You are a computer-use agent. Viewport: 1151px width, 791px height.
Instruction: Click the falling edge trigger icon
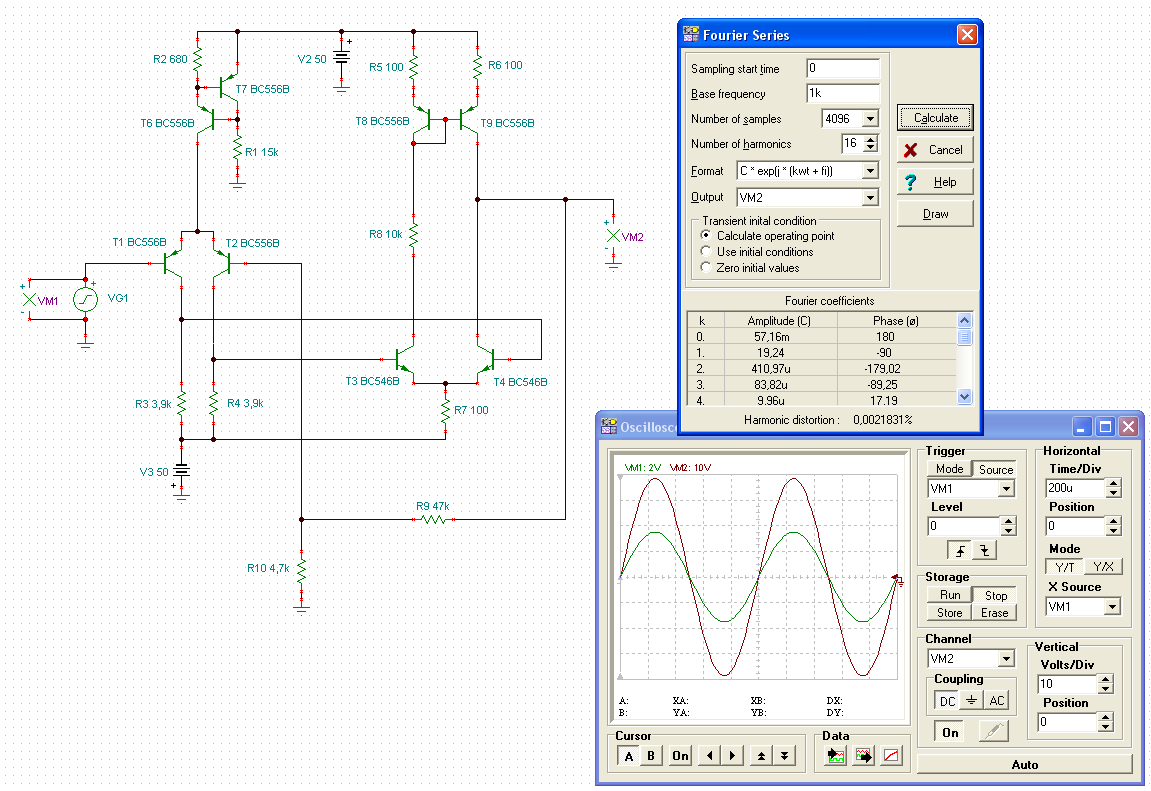984,550
